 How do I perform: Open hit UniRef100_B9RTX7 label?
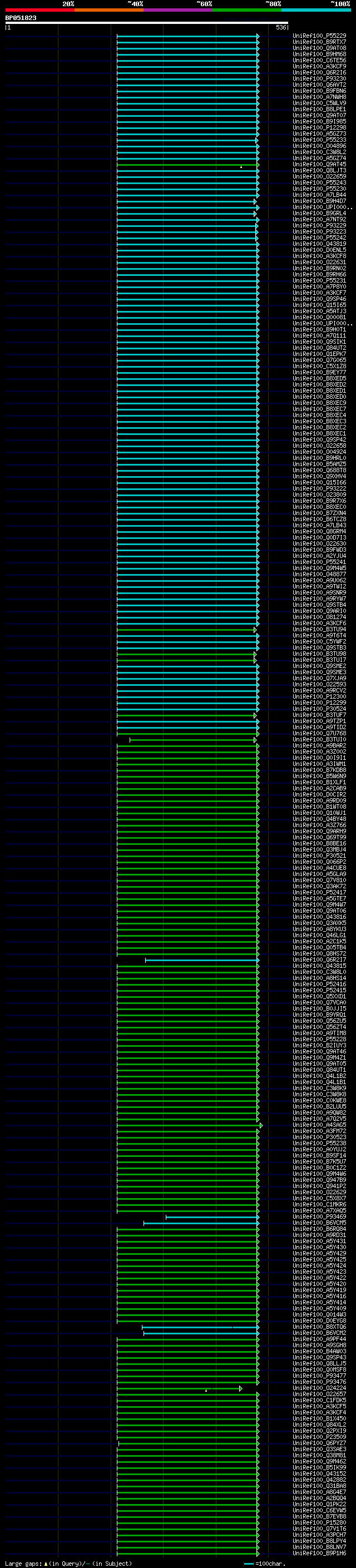319,42
